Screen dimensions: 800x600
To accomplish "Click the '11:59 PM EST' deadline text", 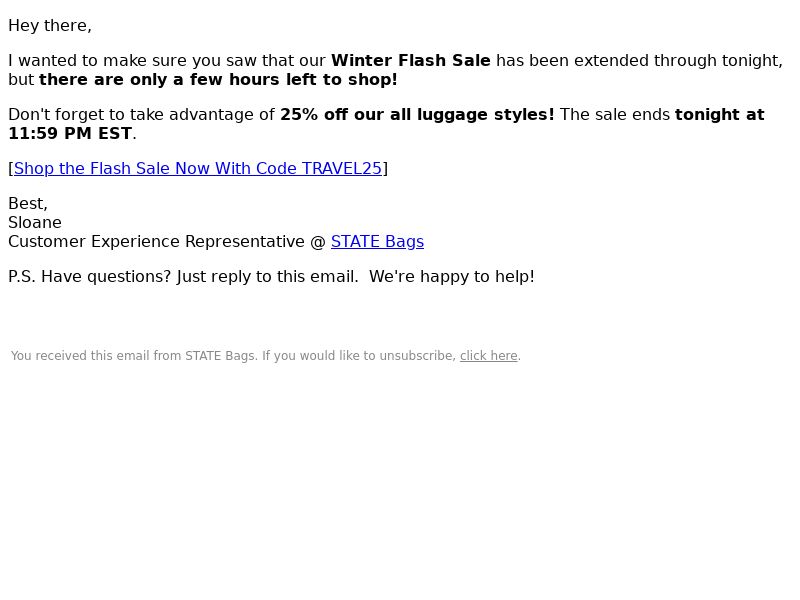I will (70, 133).
